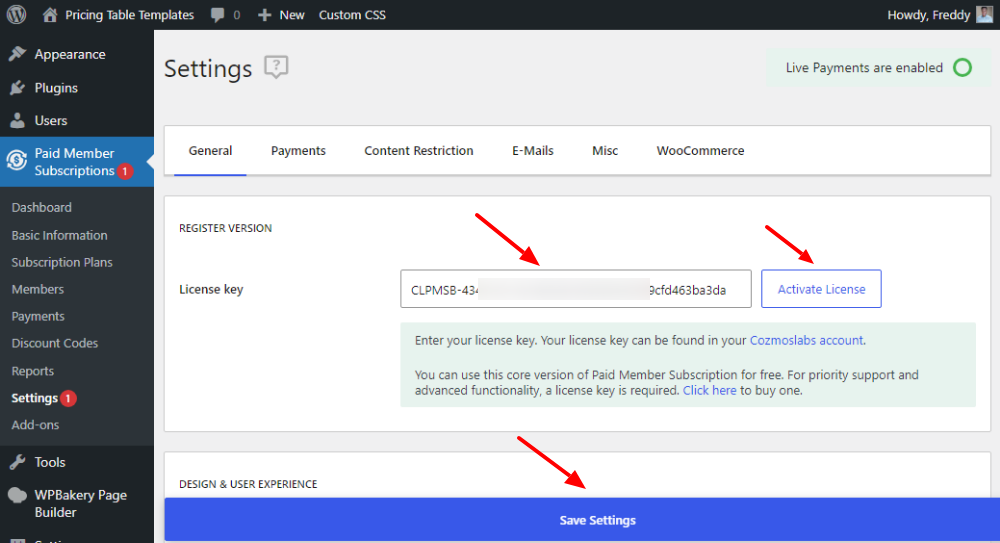Open the Reports submenu

pos(33,371)
